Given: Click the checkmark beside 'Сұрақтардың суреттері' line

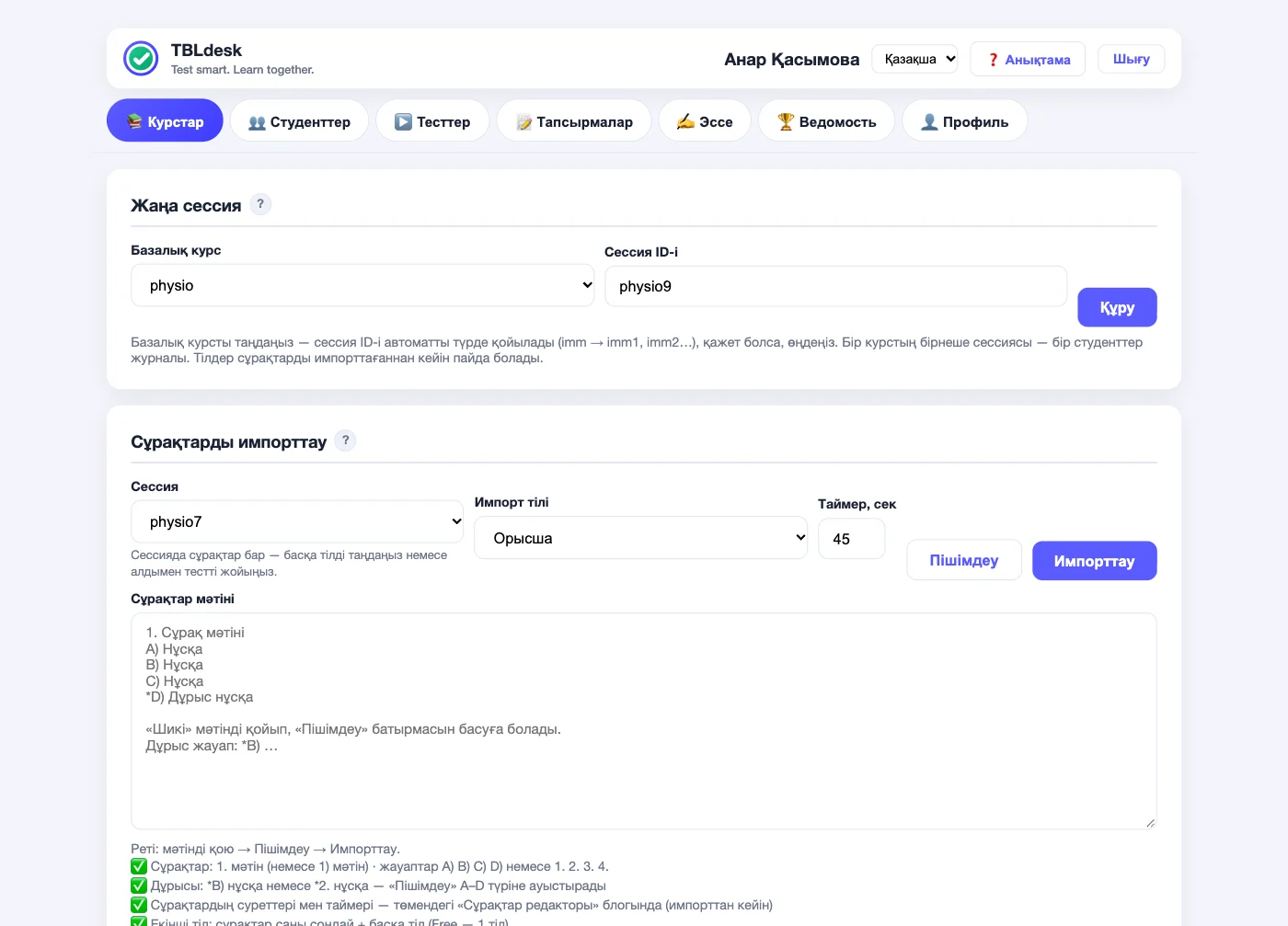Looking at the screenshot, I should [139, 905].
